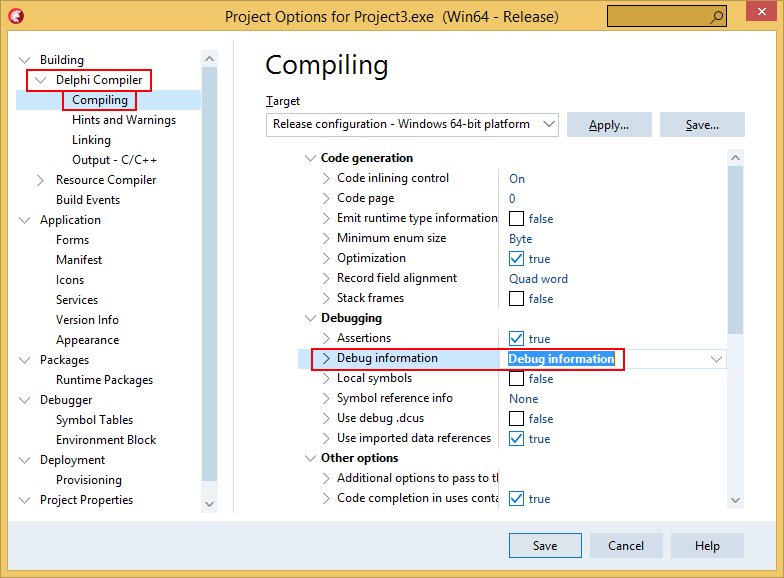Viewport: 784px width, 578px height.
Task: Click the Symbol reference None value
Action: coord(524,398)
